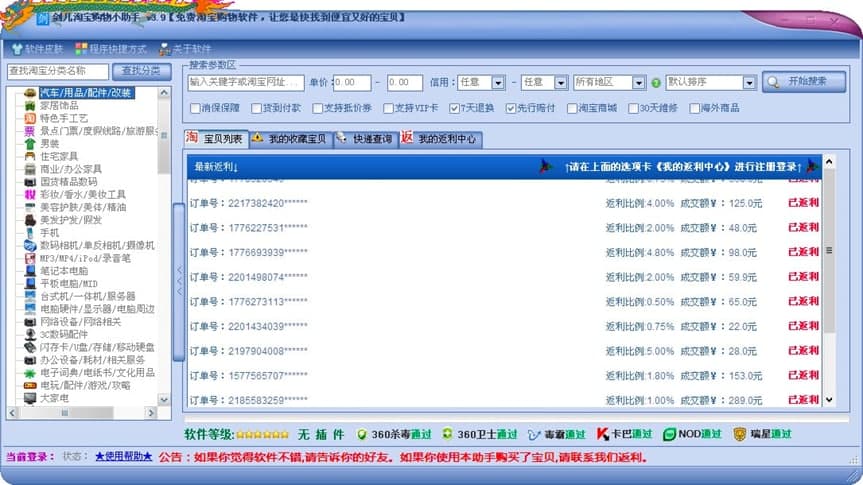Click the magnifier icon on 开始搜索
The image size is (863, 485).
[x=773, y=82]
